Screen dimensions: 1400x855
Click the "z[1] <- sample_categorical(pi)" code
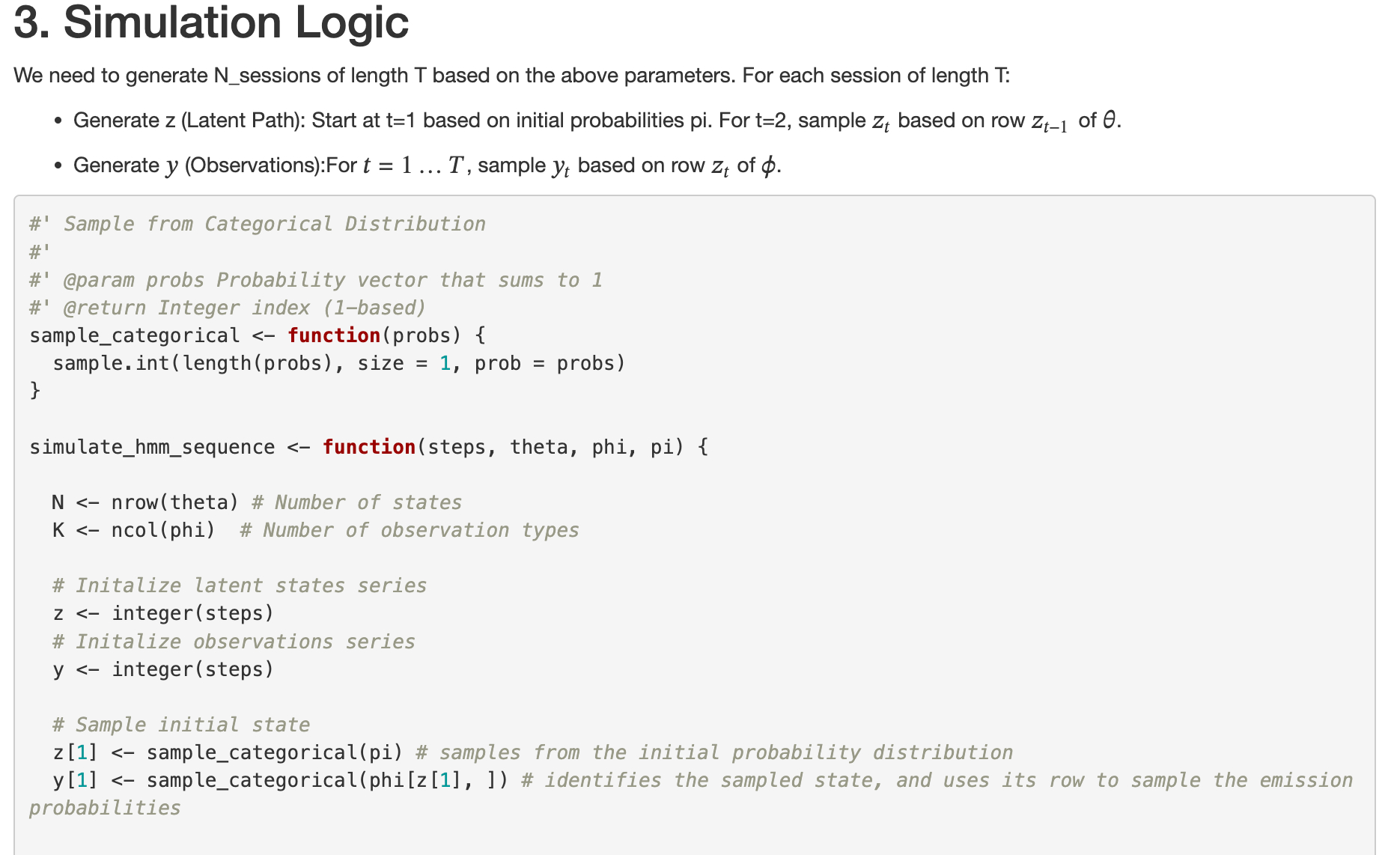(228, 752)
